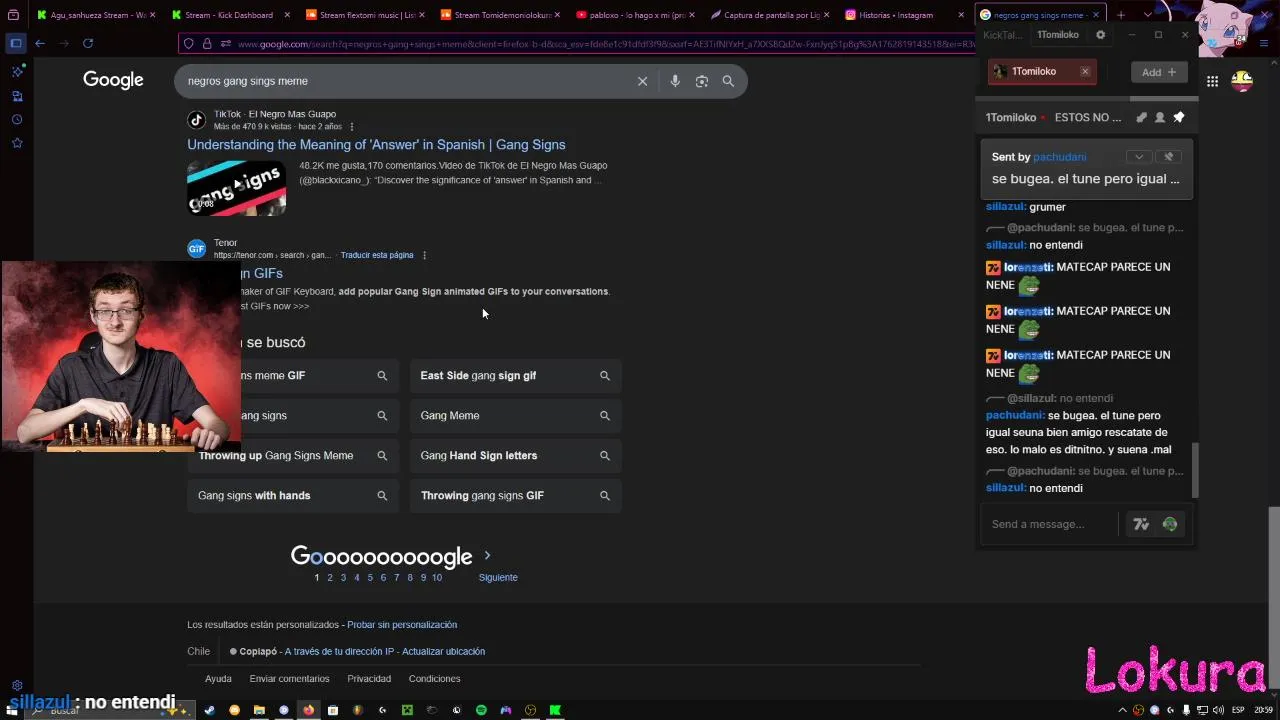This screenshot has width=1280, height=720.
Task: Close the Stream - Kick Dashboard tab
Action: pyautogui.click(x=287, y=15)
